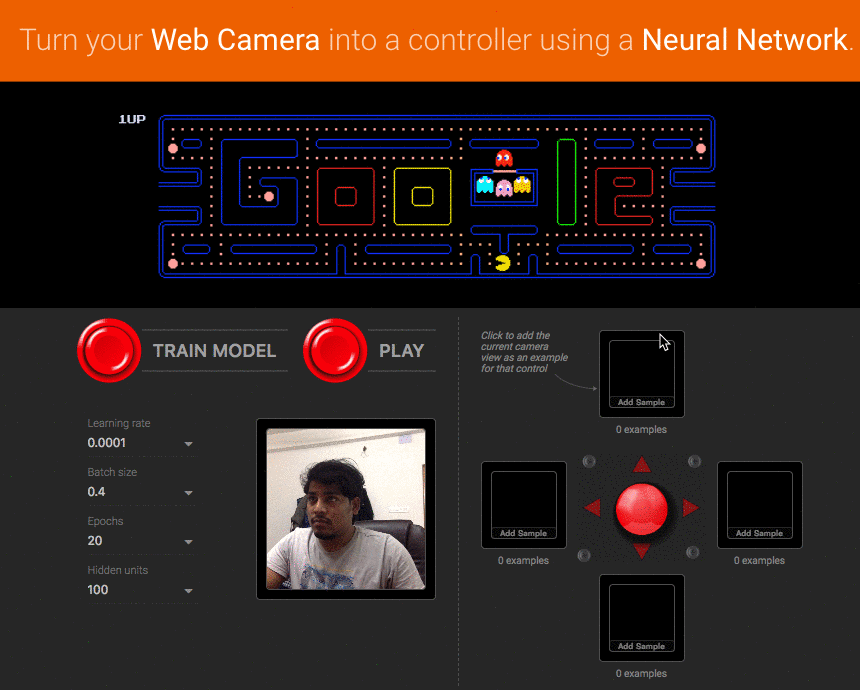Add Sample for the right control
The width and height of the screenshot is (860, 690).
click(759, 532)
